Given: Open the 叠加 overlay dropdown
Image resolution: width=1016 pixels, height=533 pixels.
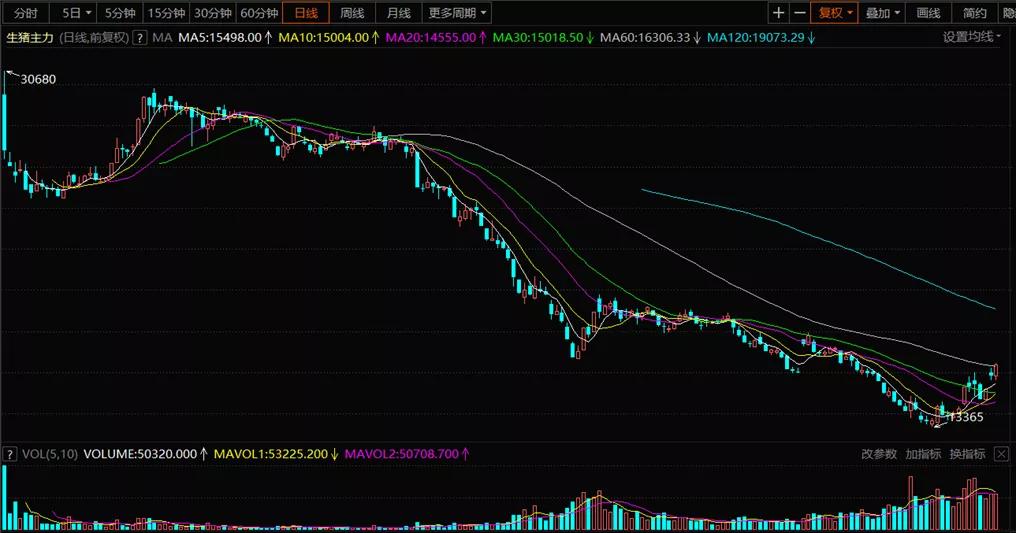Looking at the screenshot, I should point(883,12).
